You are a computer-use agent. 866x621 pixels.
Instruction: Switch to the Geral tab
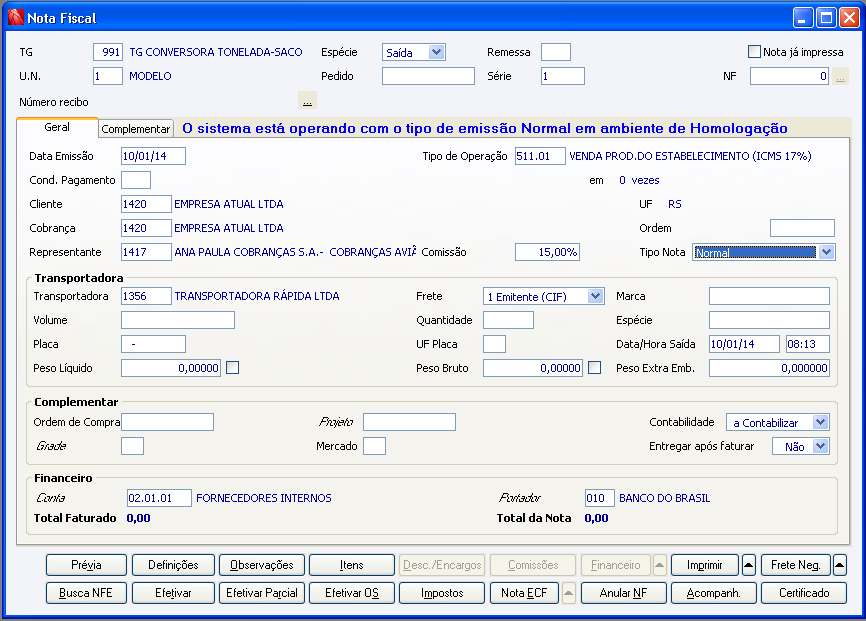(x=57, y=127)
